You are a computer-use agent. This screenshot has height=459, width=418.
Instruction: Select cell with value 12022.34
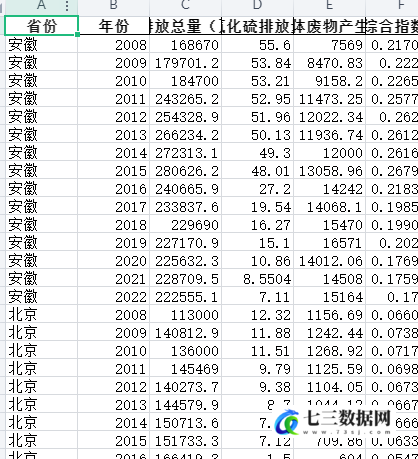[329, 117]
